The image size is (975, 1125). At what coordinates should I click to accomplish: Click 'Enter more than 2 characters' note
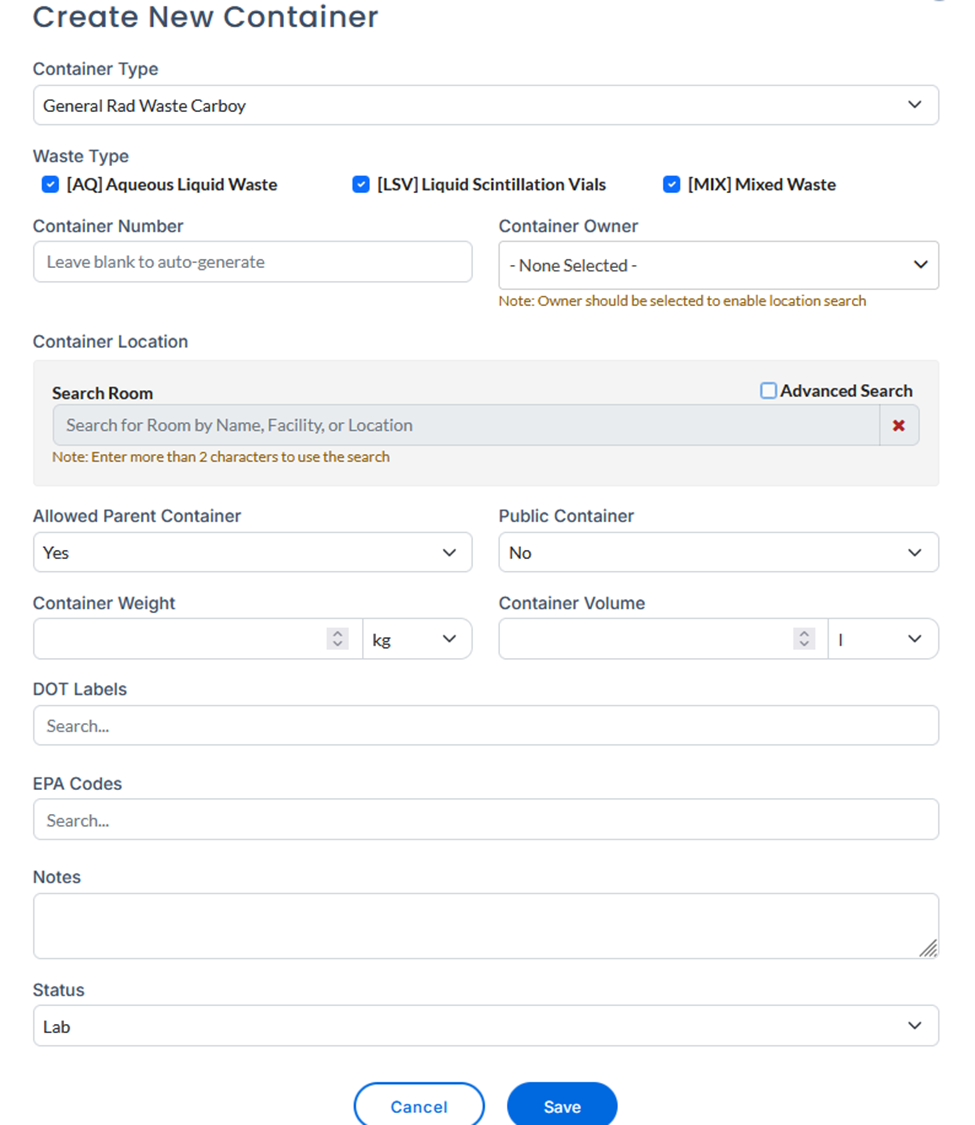(221, 457)
